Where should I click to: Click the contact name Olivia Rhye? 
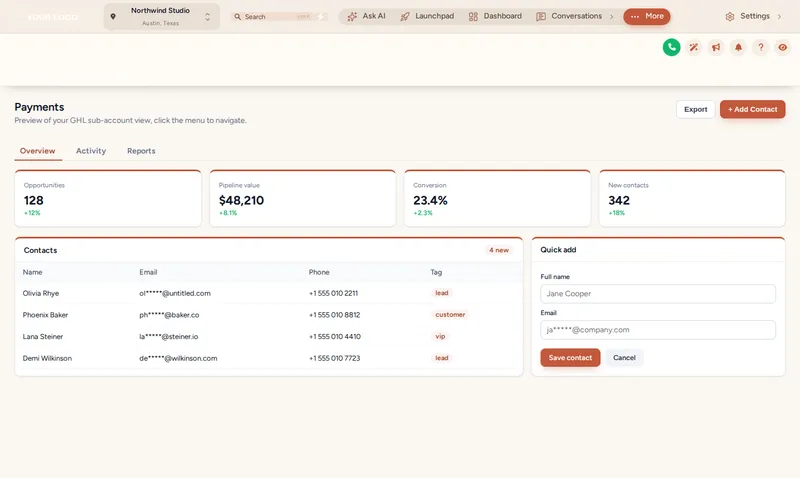(41, 293)
